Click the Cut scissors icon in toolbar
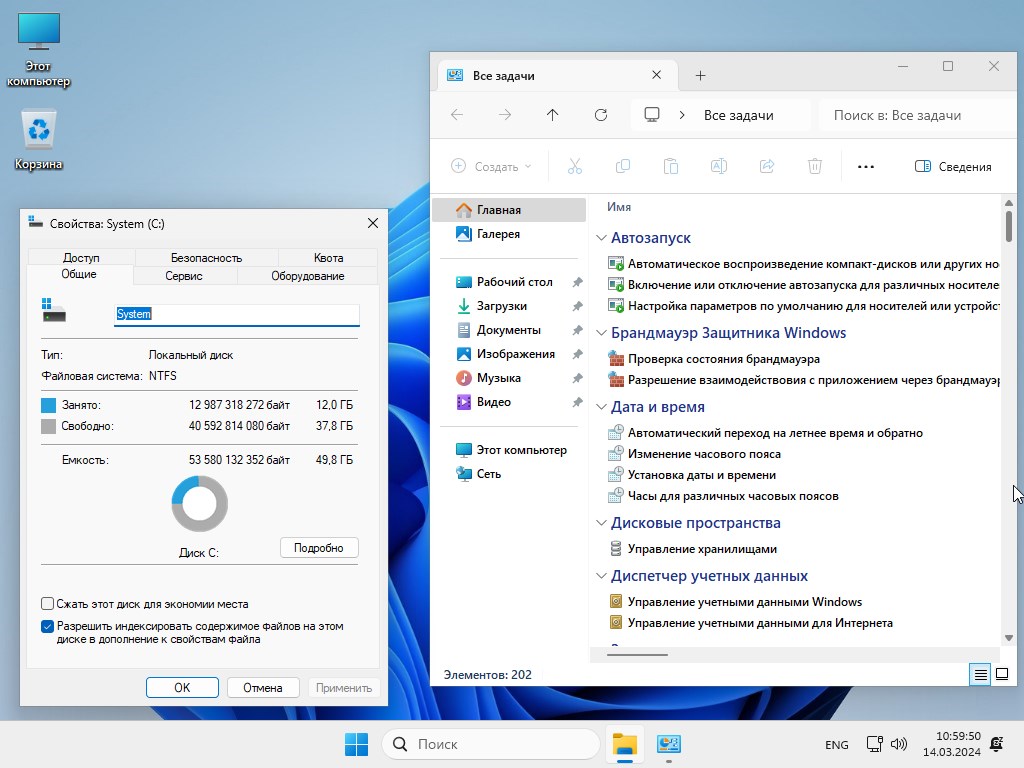1024x768 pixels. coord(574,167)
